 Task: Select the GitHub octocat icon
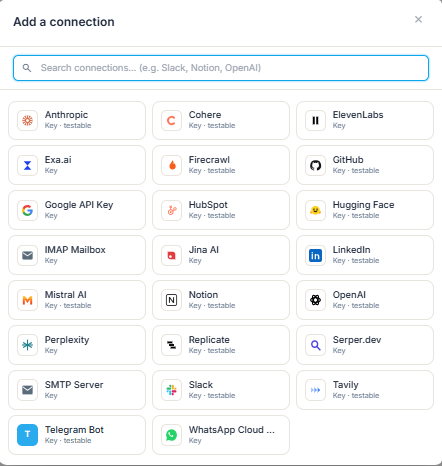click(x=315, y=165)
